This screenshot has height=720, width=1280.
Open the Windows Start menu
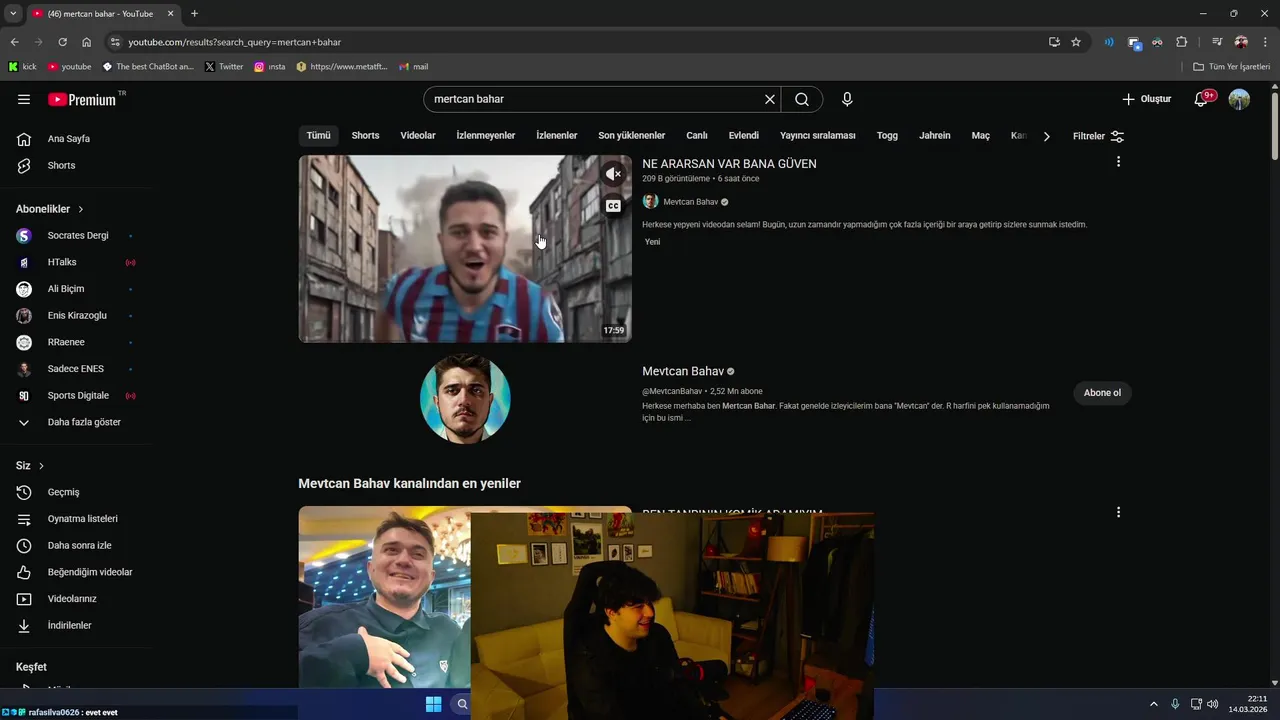tap(433, 704)
